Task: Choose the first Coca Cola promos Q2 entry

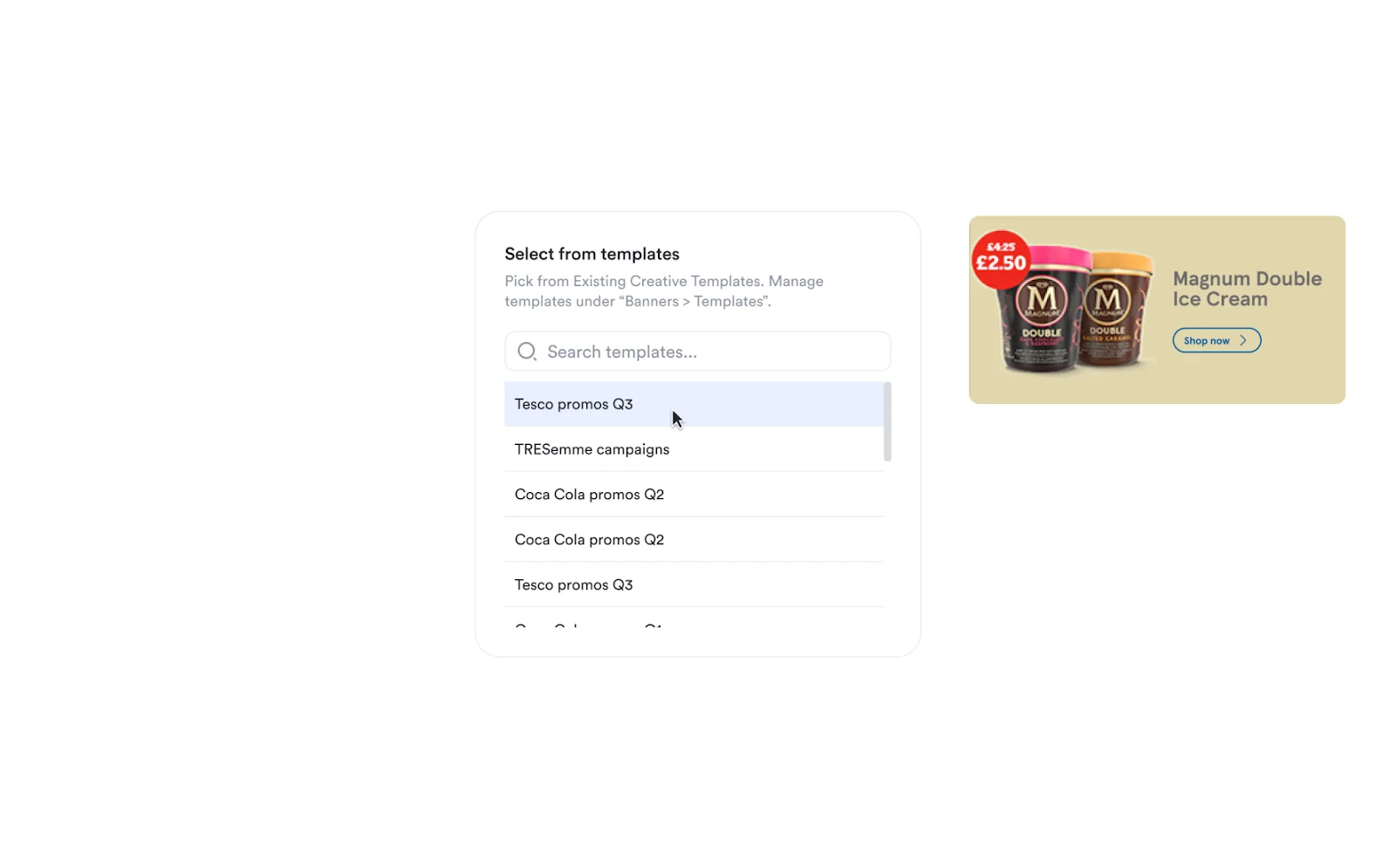Action: point(589,494)
